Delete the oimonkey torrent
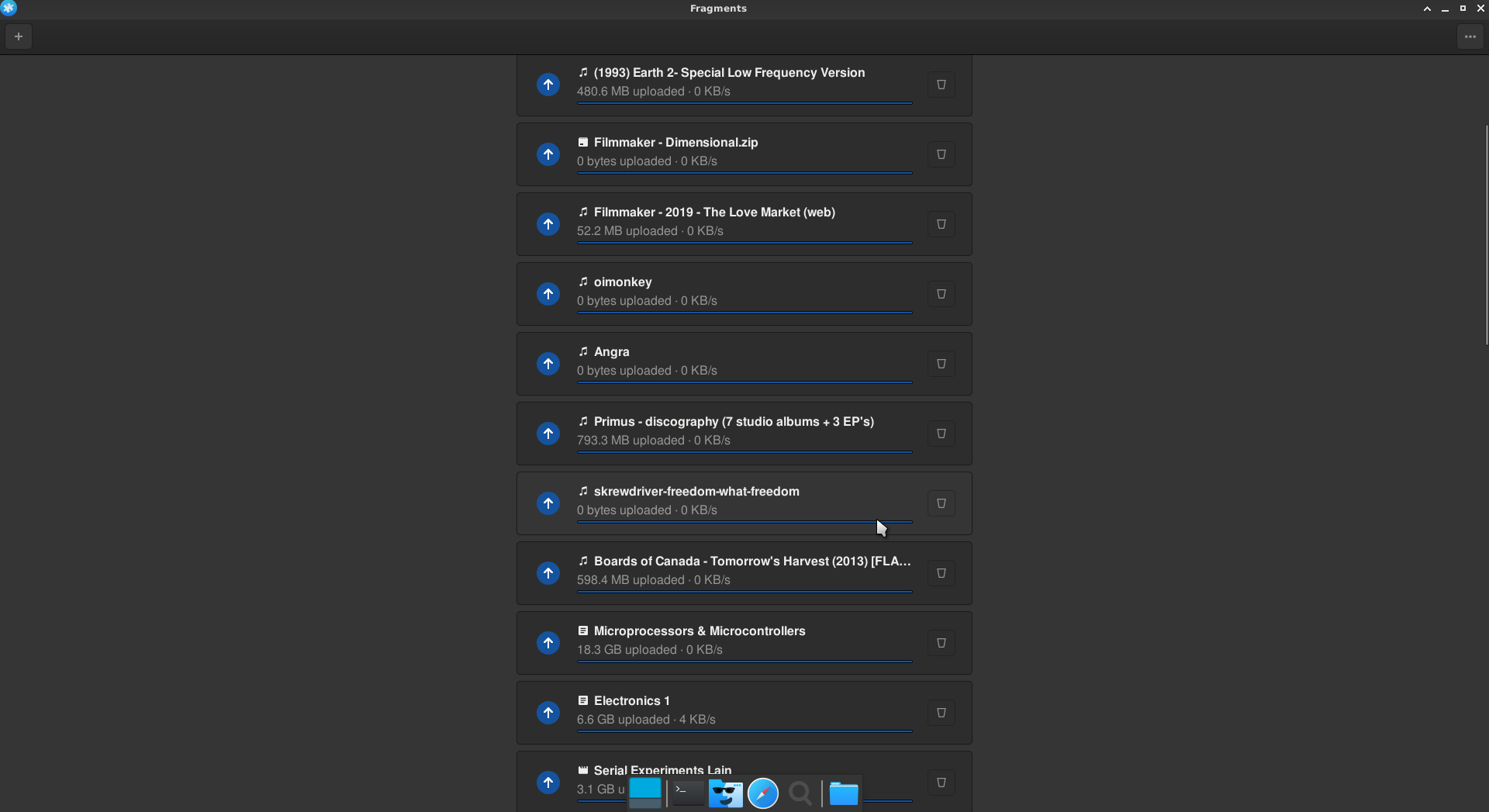Screen dimensions: 1489x812 tap(941, 294)
